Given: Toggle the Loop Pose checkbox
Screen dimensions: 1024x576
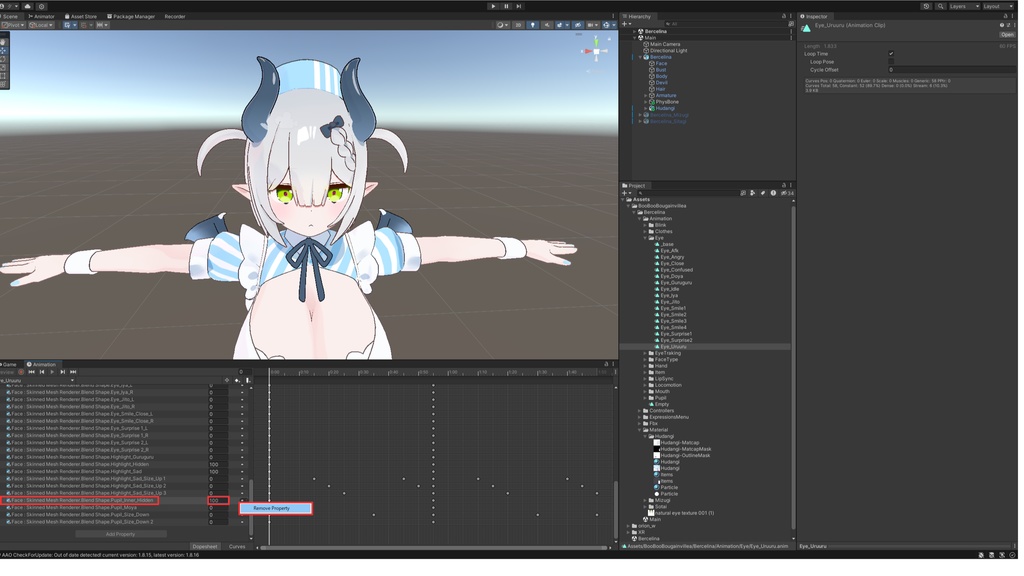Looking at the screenshot, I should point(891,61).
